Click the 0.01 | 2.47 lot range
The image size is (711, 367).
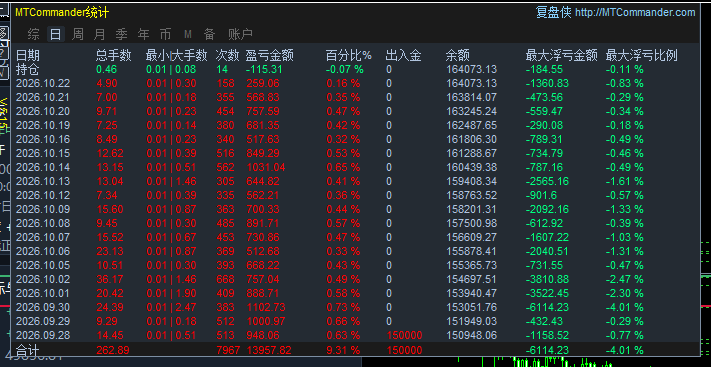(x=171, y=308)
